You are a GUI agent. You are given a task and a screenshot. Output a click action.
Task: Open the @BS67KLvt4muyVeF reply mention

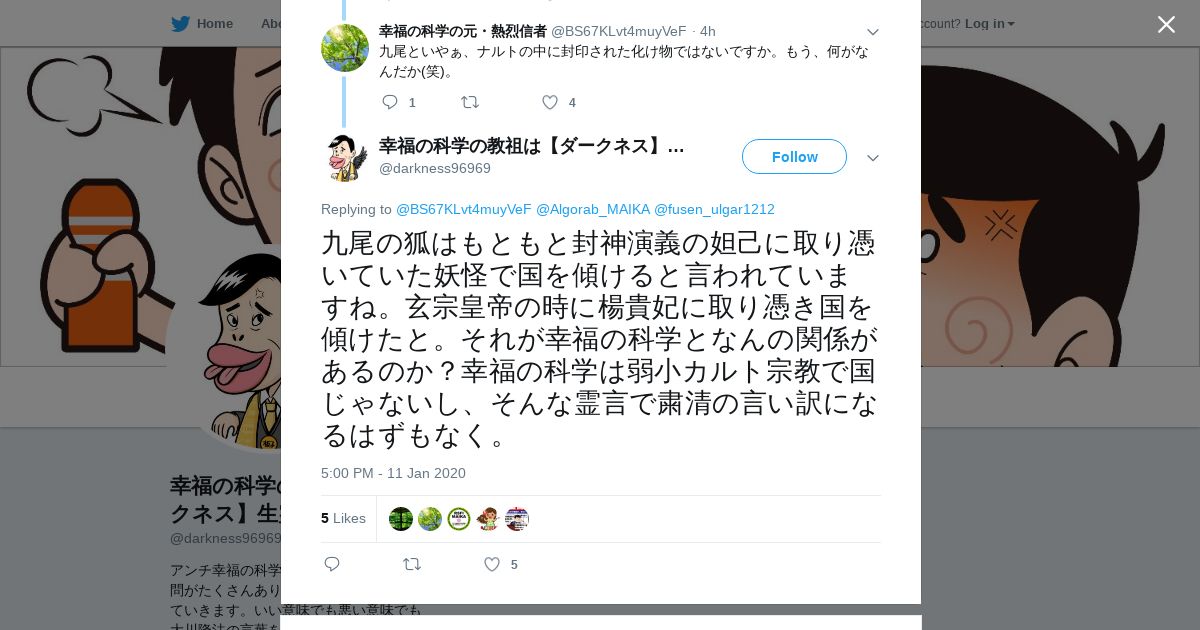coord(464,209)
